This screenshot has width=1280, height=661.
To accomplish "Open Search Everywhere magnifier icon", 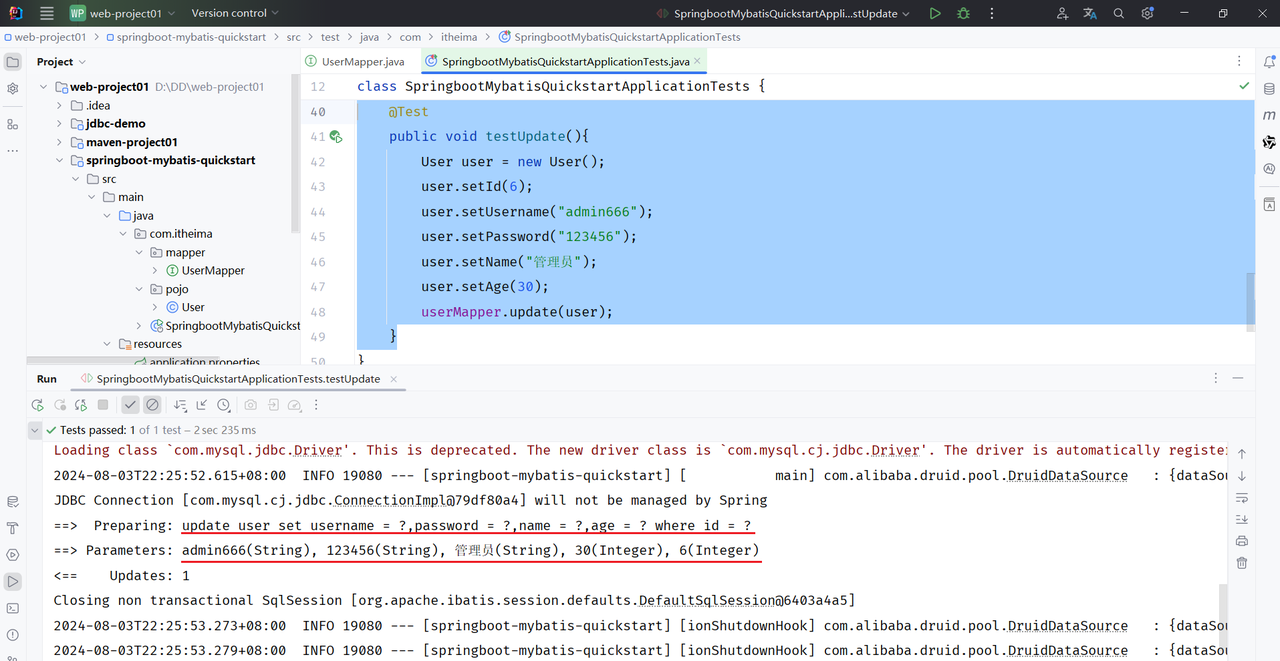I will coord(1119,14).
